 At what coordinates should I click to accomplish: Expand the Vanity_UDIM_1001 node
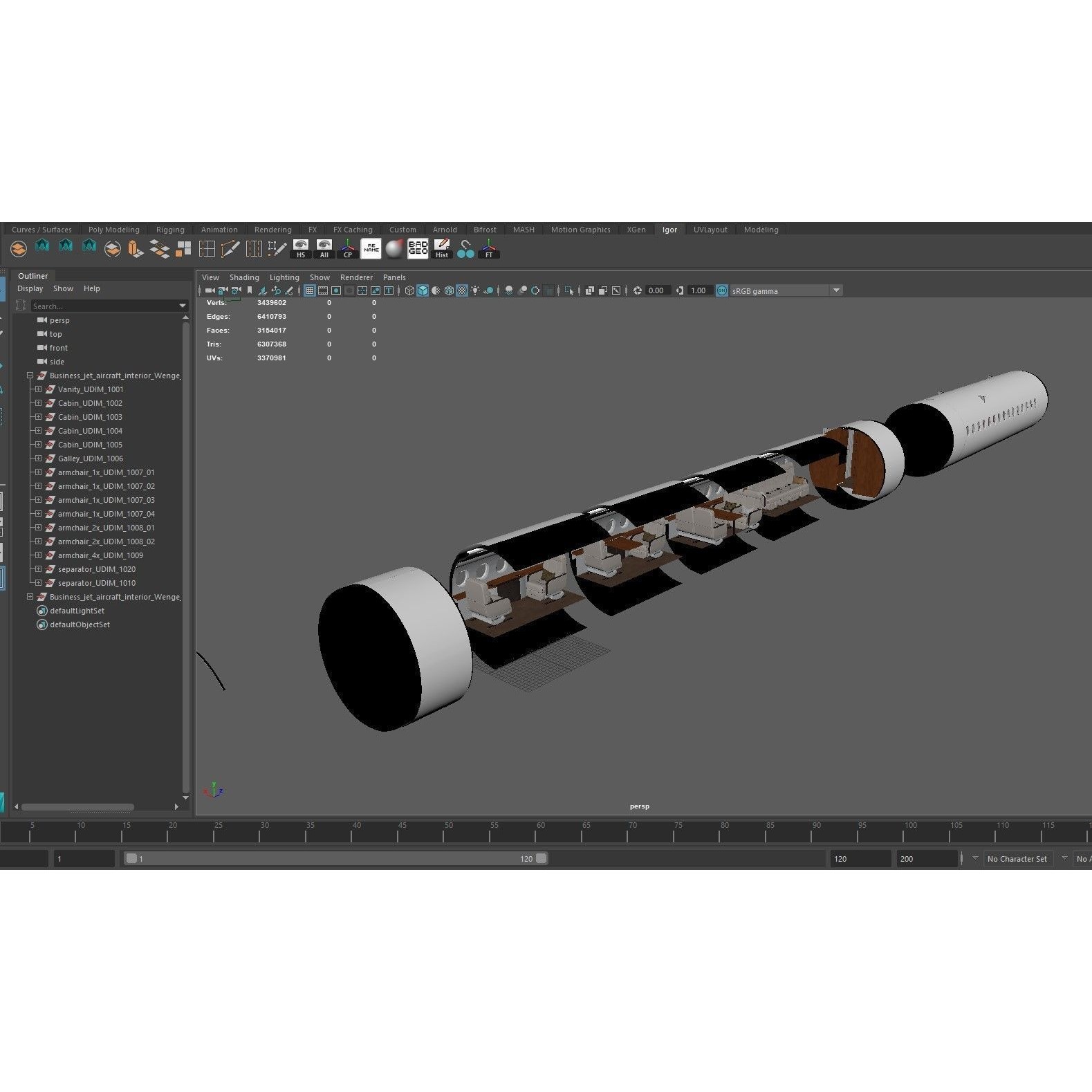click(x=38, y=389)
